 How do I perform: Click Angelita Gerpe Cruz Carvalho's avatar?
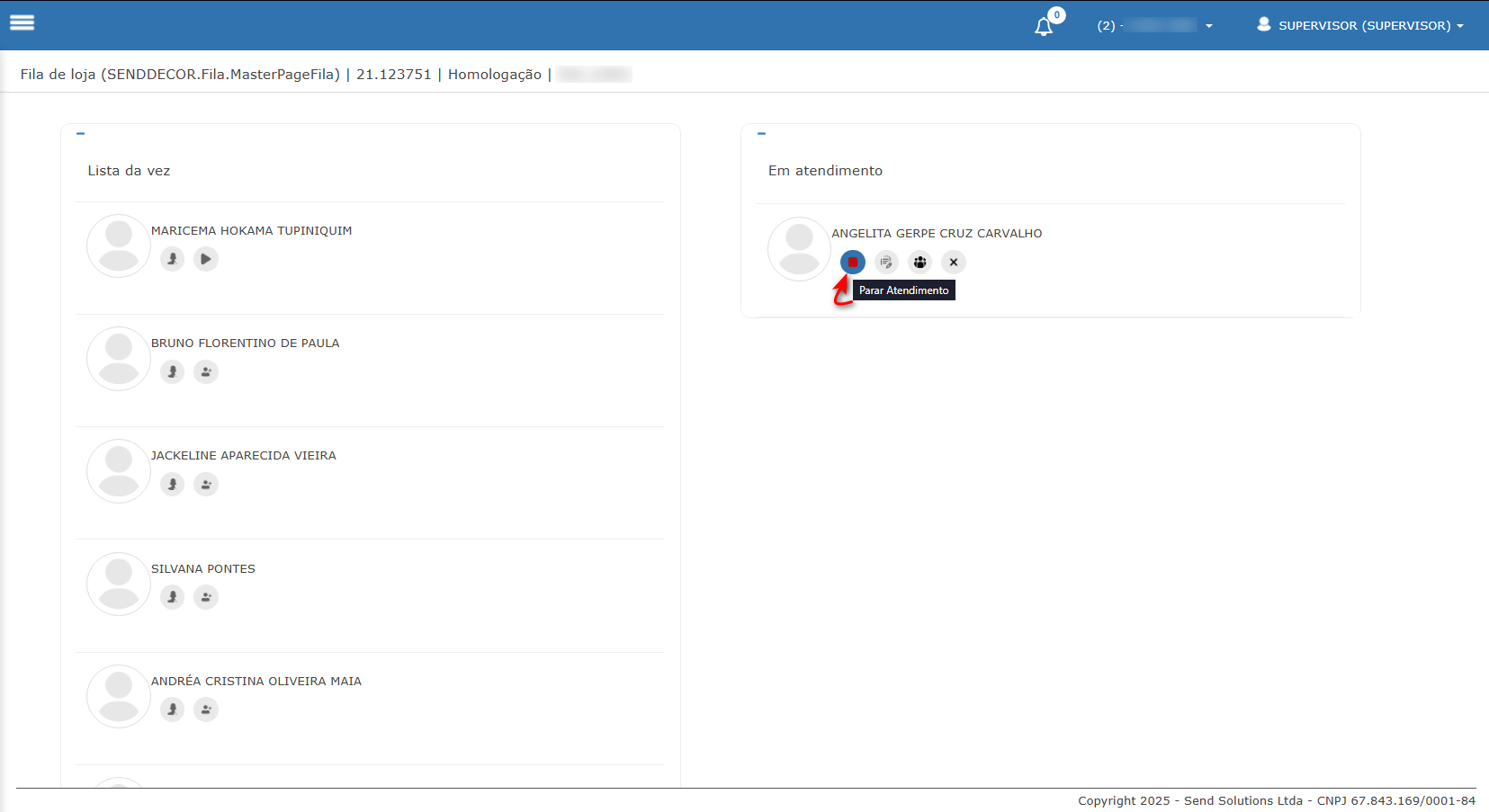(x=799, y=249)
